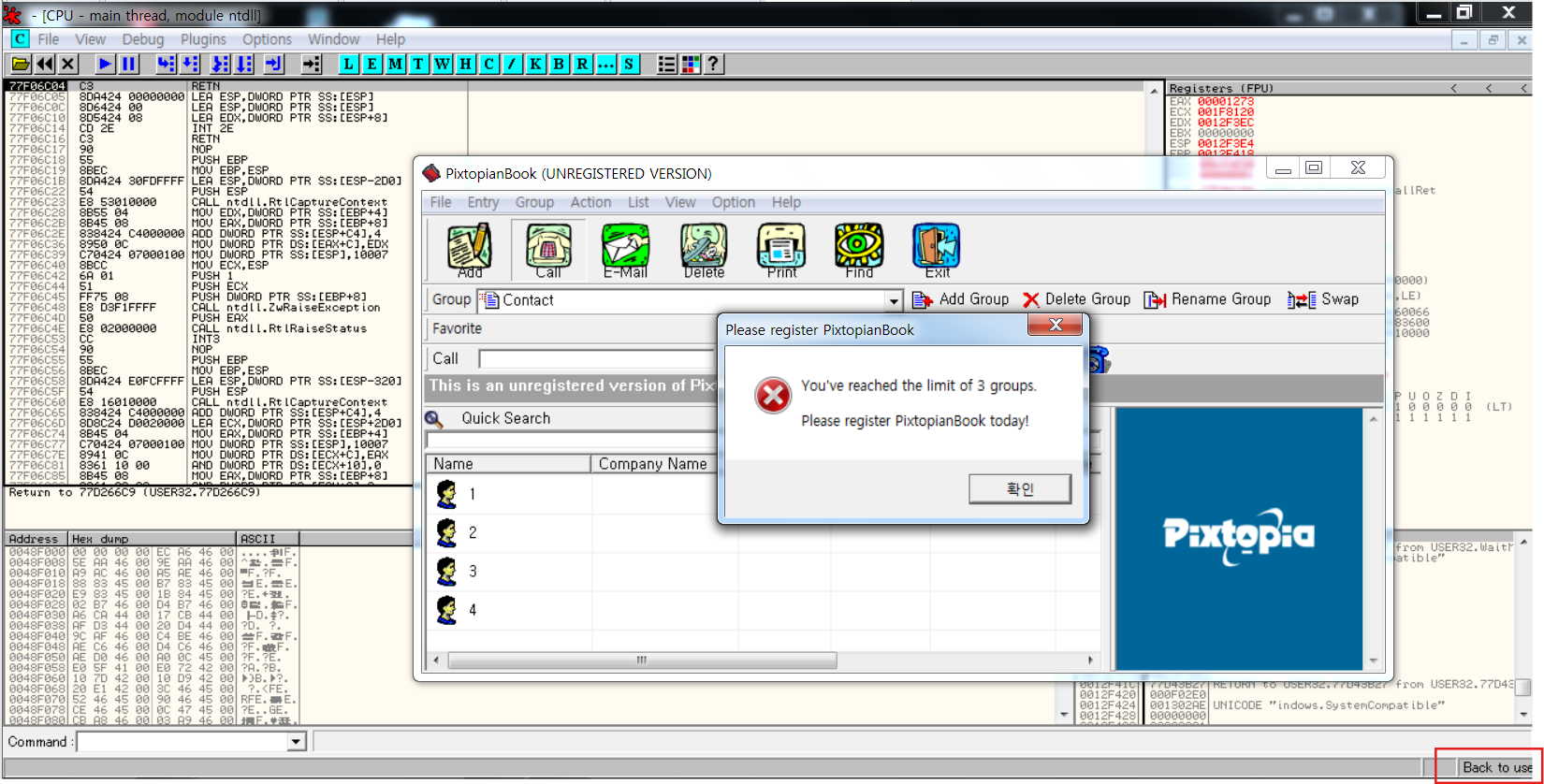1544x784 pixels.
Task: Click the Exit door icon in PixtopianBook
Action: coord(937,250)
